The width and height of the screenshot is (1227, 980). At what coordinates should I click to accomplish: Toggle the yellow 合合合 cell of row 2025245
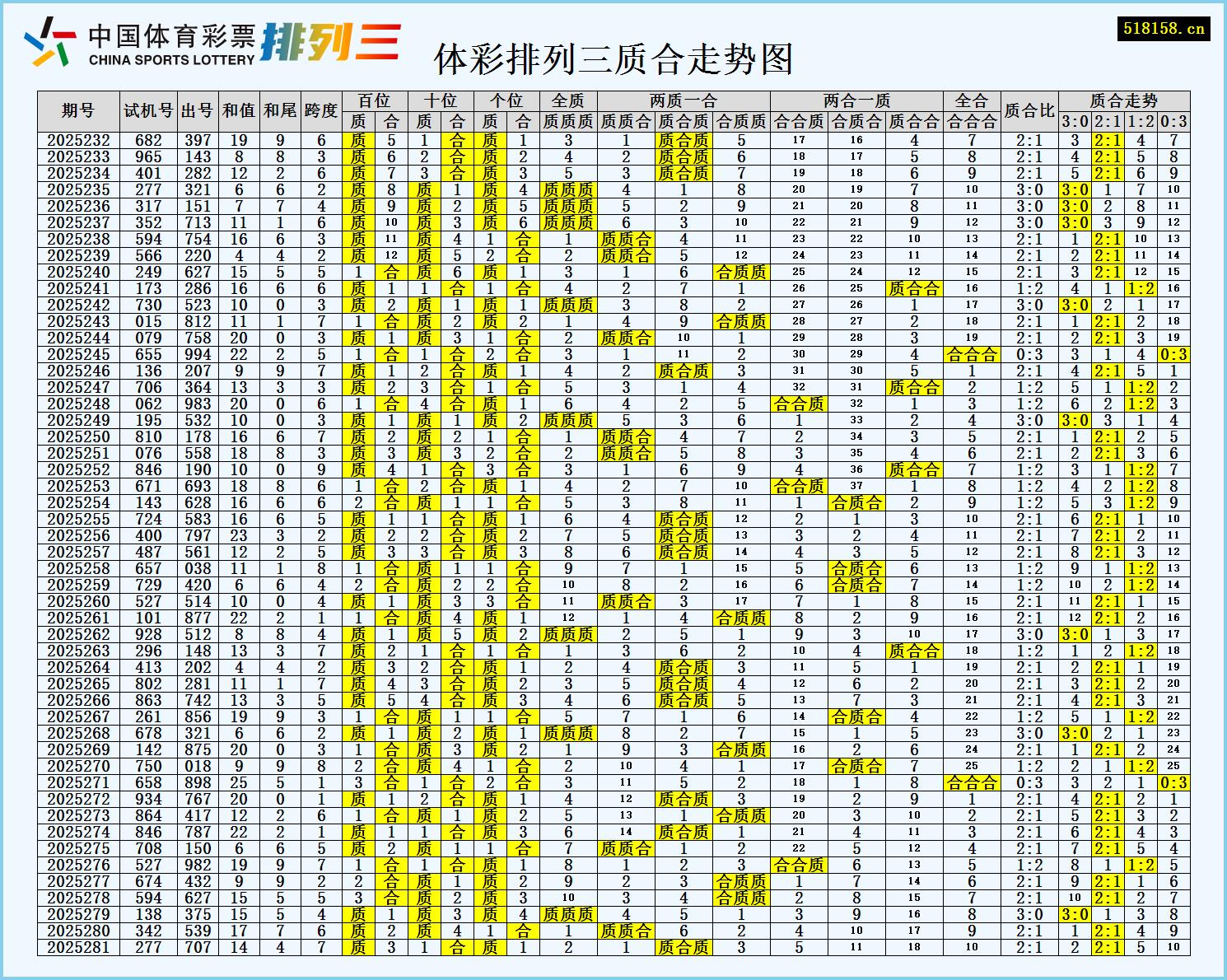coord(973,352)
